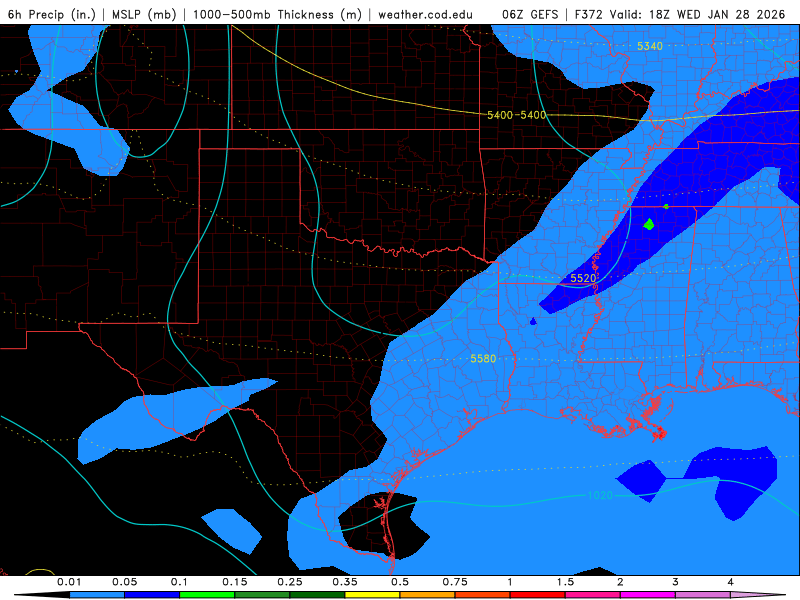Click the legend value 4
This screenshot has height=600, width=800.
click(x=730, y=582)
